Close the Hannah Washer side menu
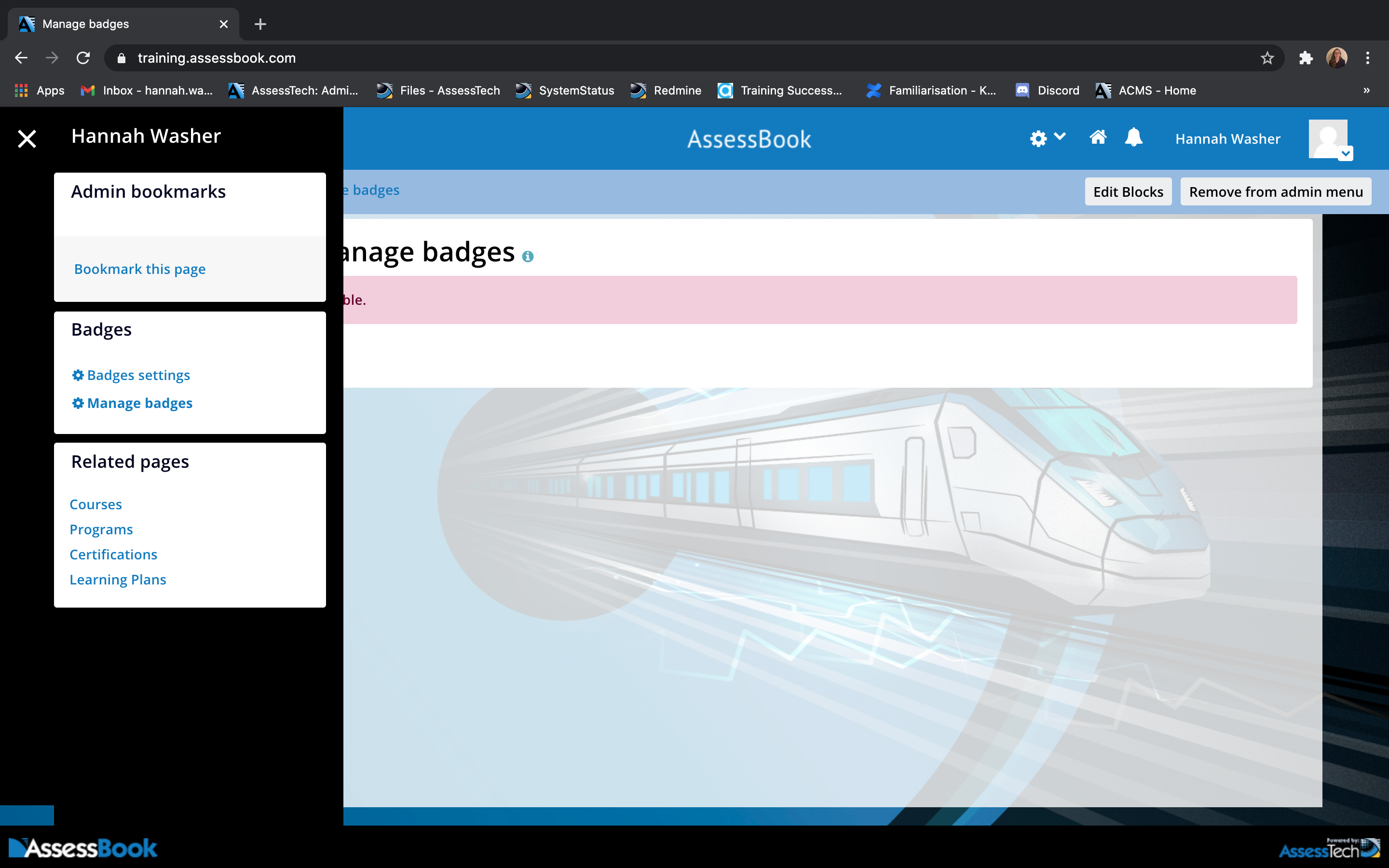 click(27, 139)
